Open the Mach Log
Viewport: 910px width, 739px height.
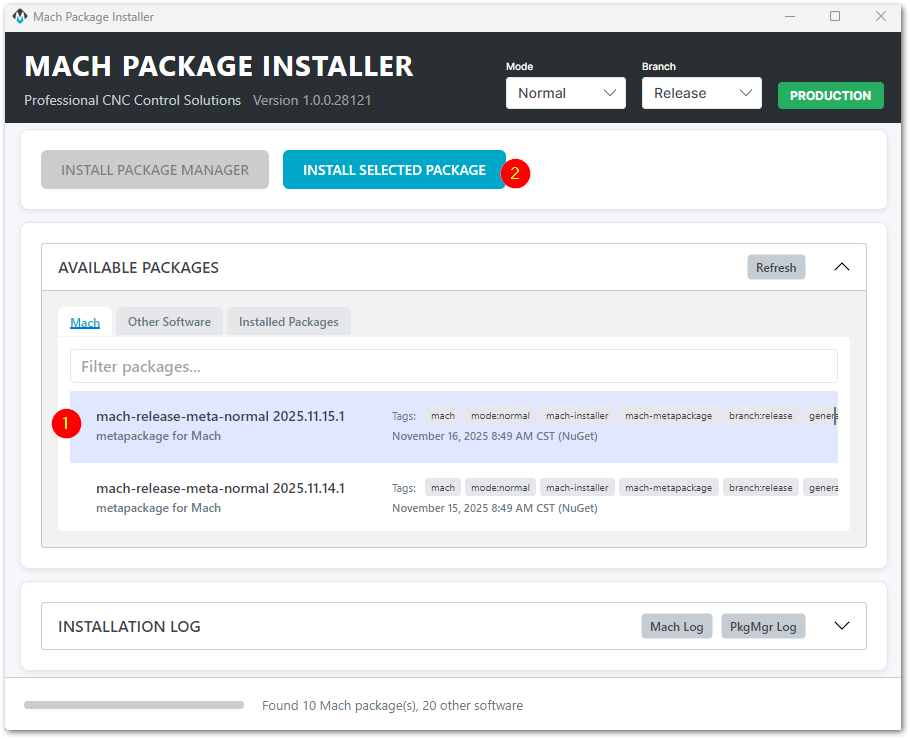point(677,626)
